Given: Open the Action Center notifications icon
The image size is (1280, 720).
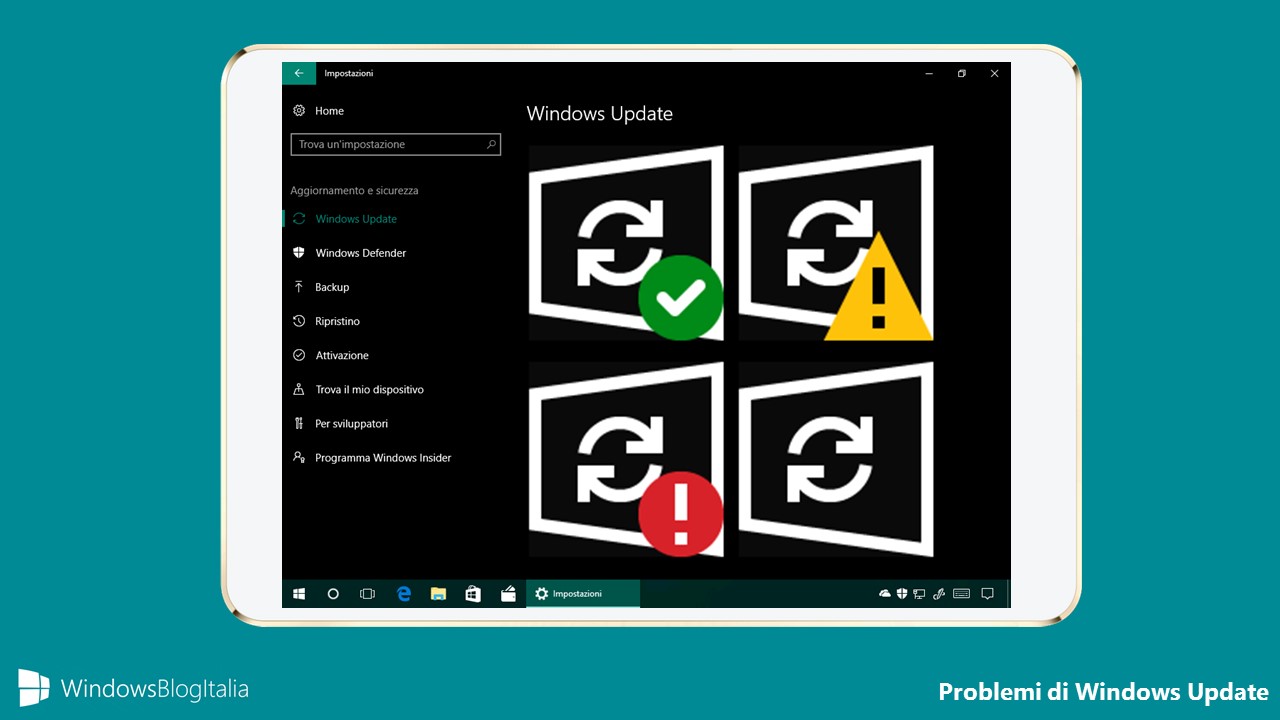Looking at the screenshot, I should 988,594.
